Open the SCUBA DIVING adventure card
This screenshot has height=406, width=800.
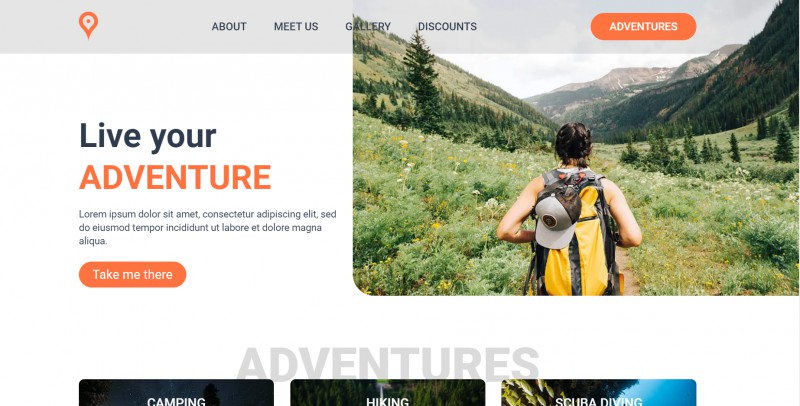599,393
